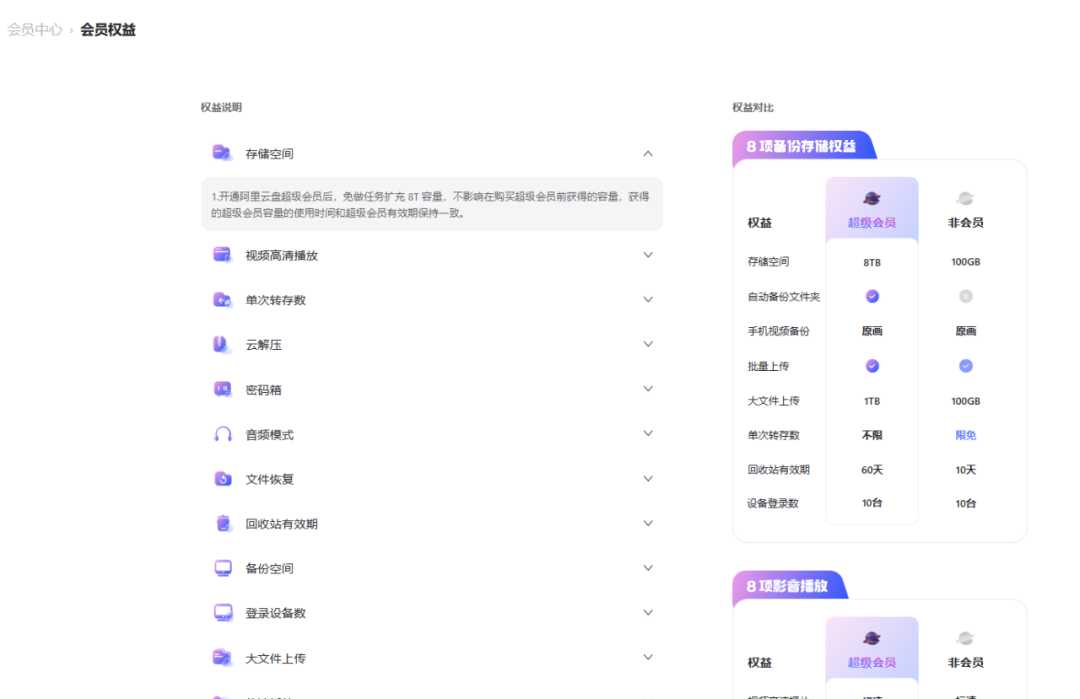Click the 密码箱 section title
Viewport: 1080px width, 699px height.
tap(264, 390)
